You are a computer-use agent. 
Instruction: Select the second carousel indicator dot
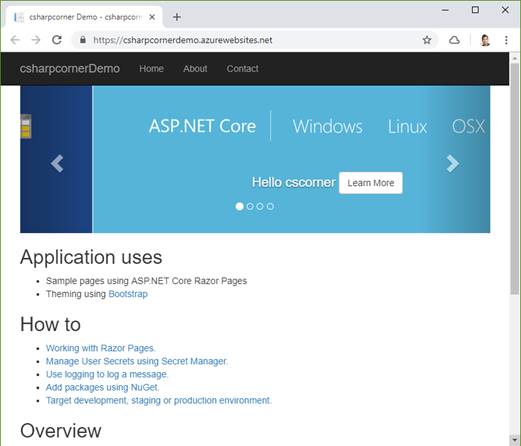tap(250, 206)
